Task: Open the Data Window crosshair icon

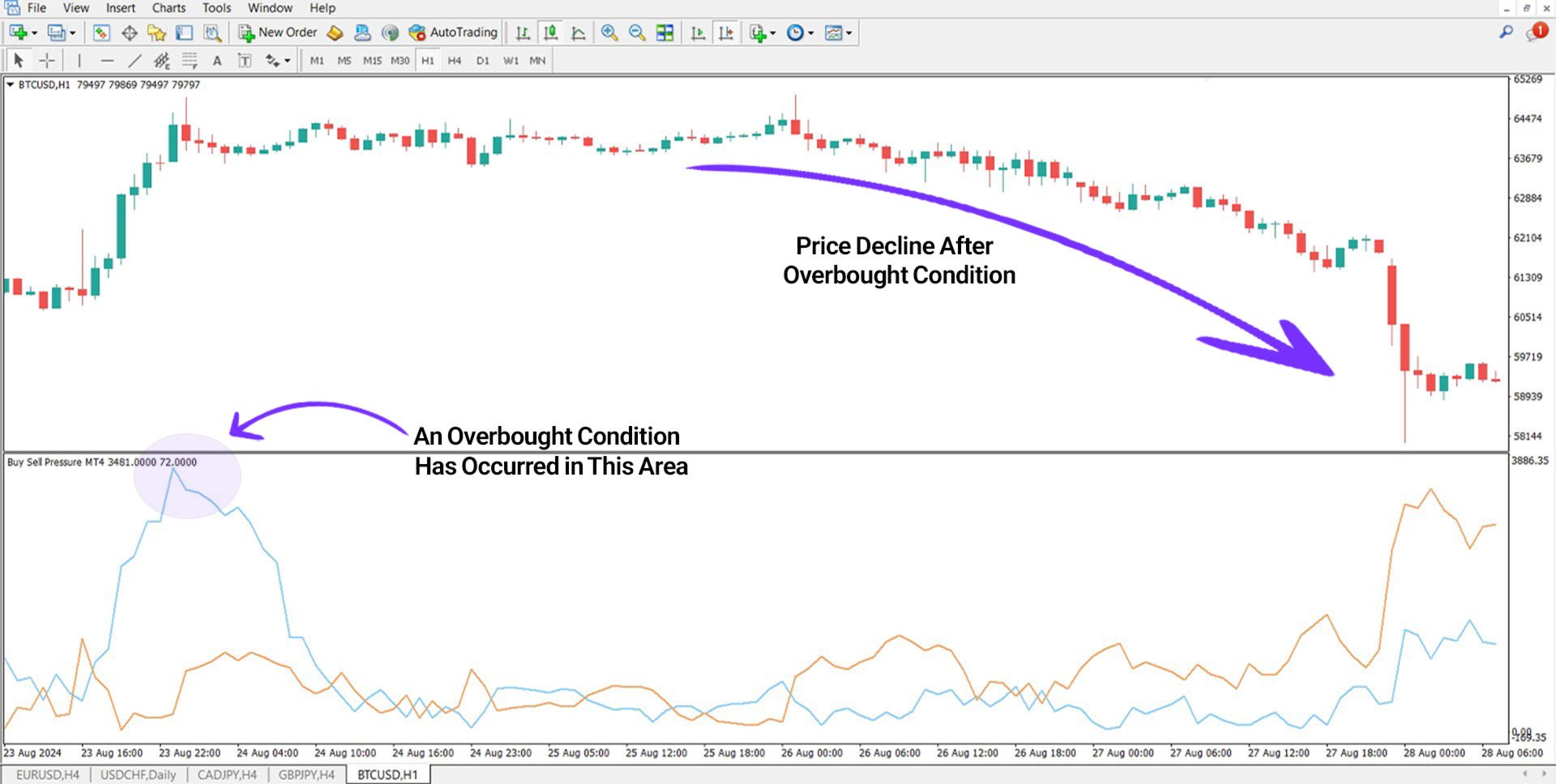Action: click(x=129, y=32)
